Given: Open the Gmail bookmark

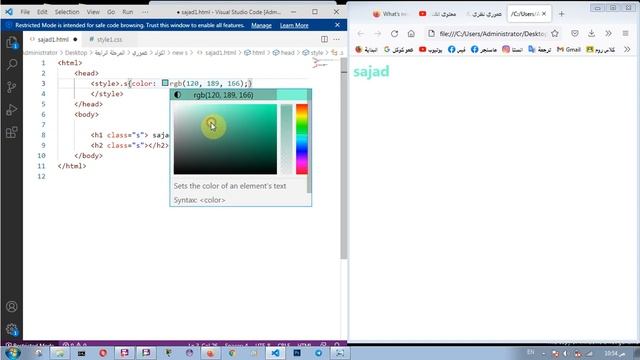Looking at the screenshot, I should point(569,49).
